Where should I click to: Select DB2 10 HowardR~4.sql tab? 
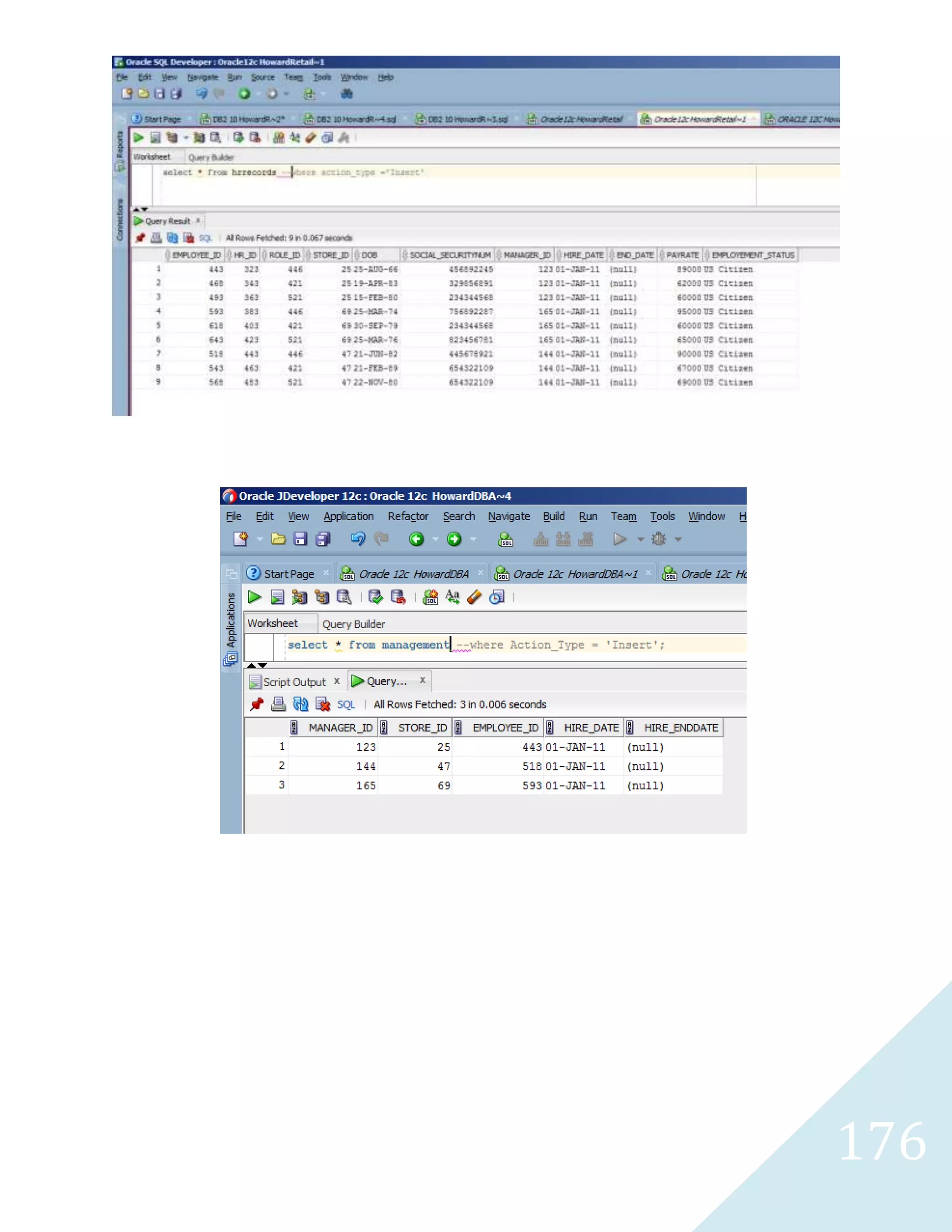(351, 119)
